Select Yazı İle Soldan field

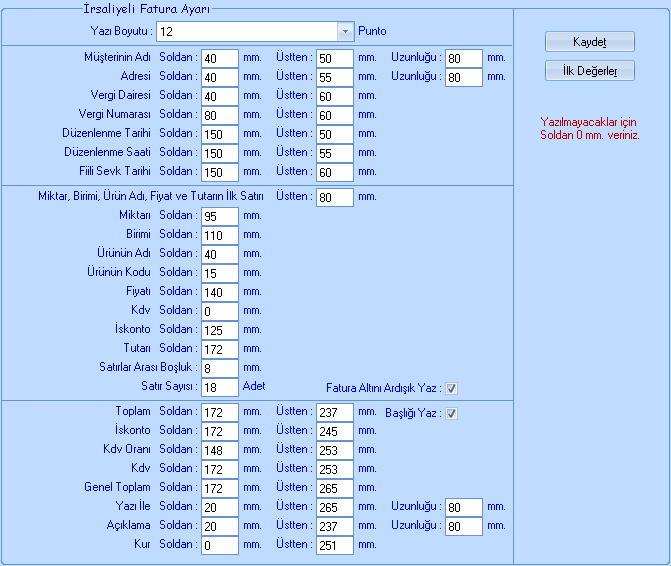[220, 507]
